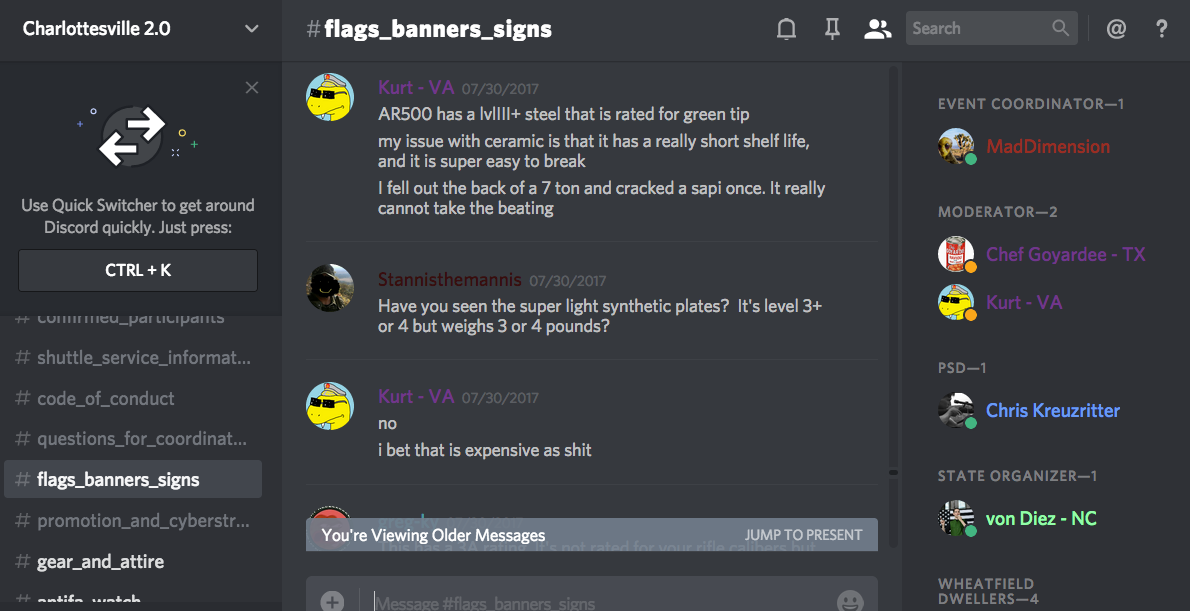
Task: Open notification settings bell icon
Action: click(786, 29)
